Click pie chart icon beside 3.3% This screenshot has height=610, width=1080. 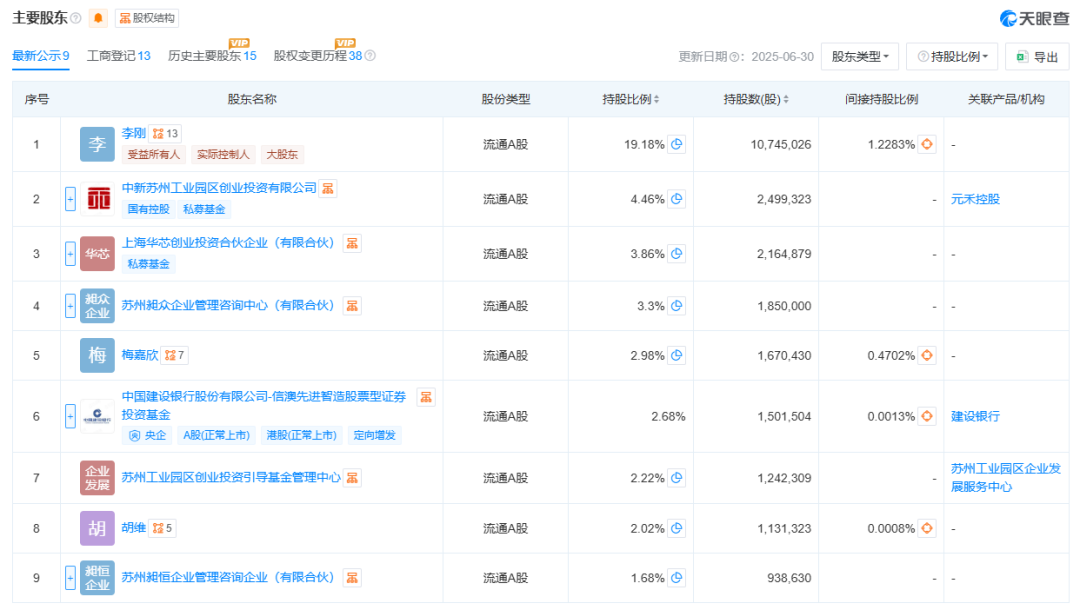(676, 306)
